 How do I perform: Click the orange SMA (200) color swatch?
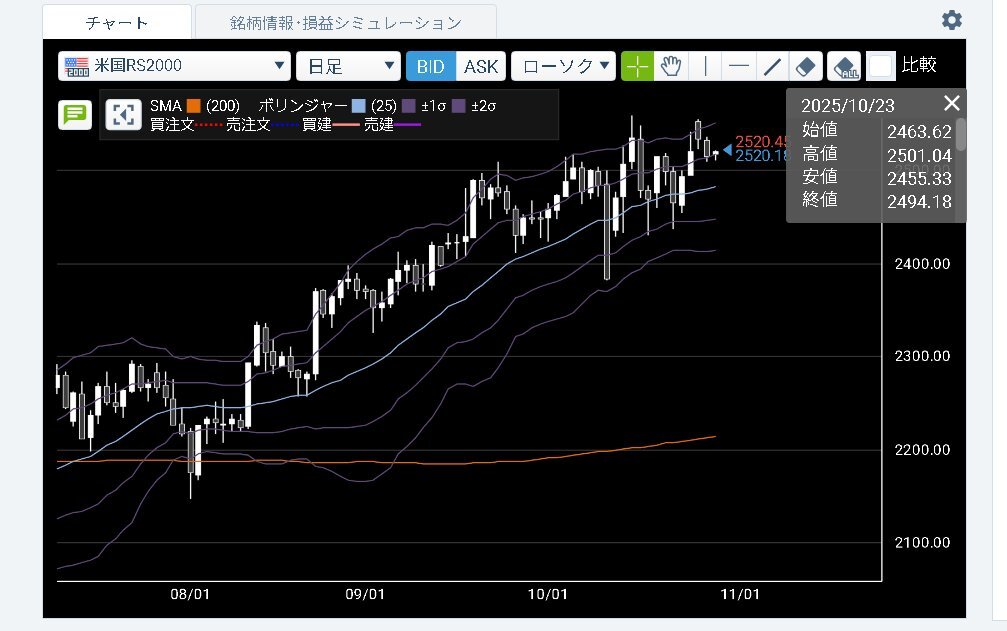tap(194, 105)
